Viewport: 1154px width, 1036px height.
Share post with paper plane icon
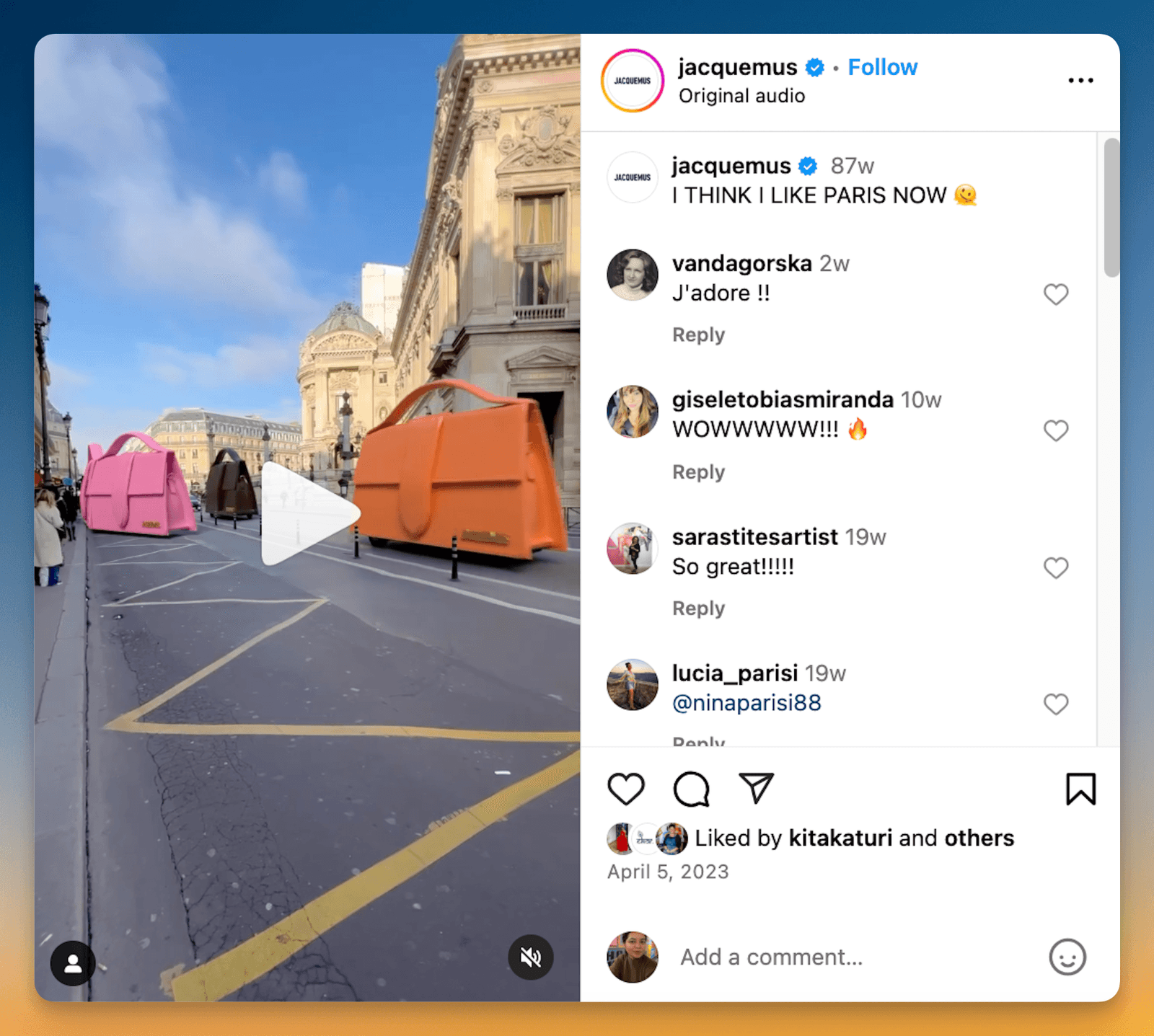coord(757,788)
